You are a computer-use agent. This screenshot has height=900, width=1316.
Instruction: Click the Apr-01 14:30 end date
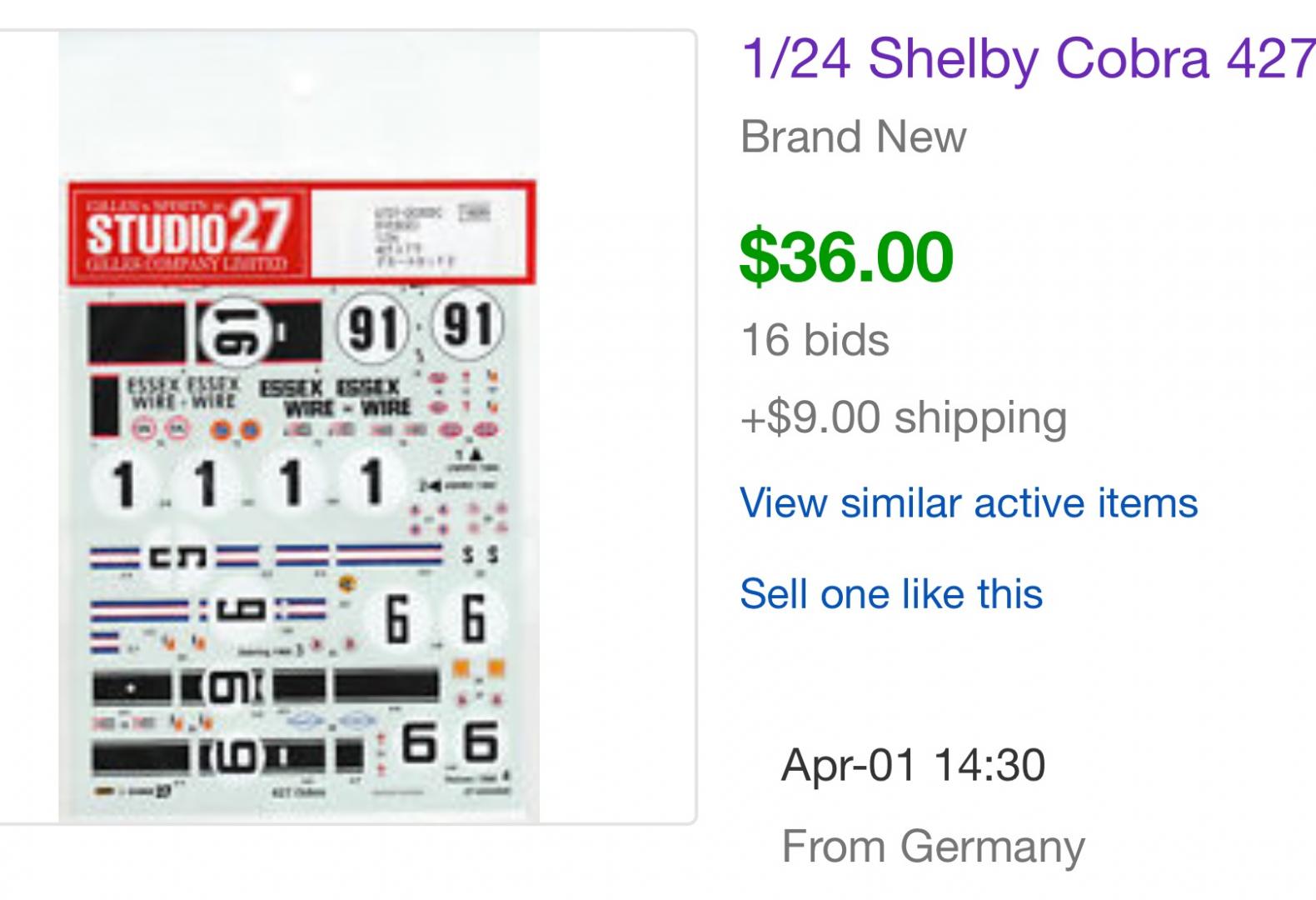point(913,764)
